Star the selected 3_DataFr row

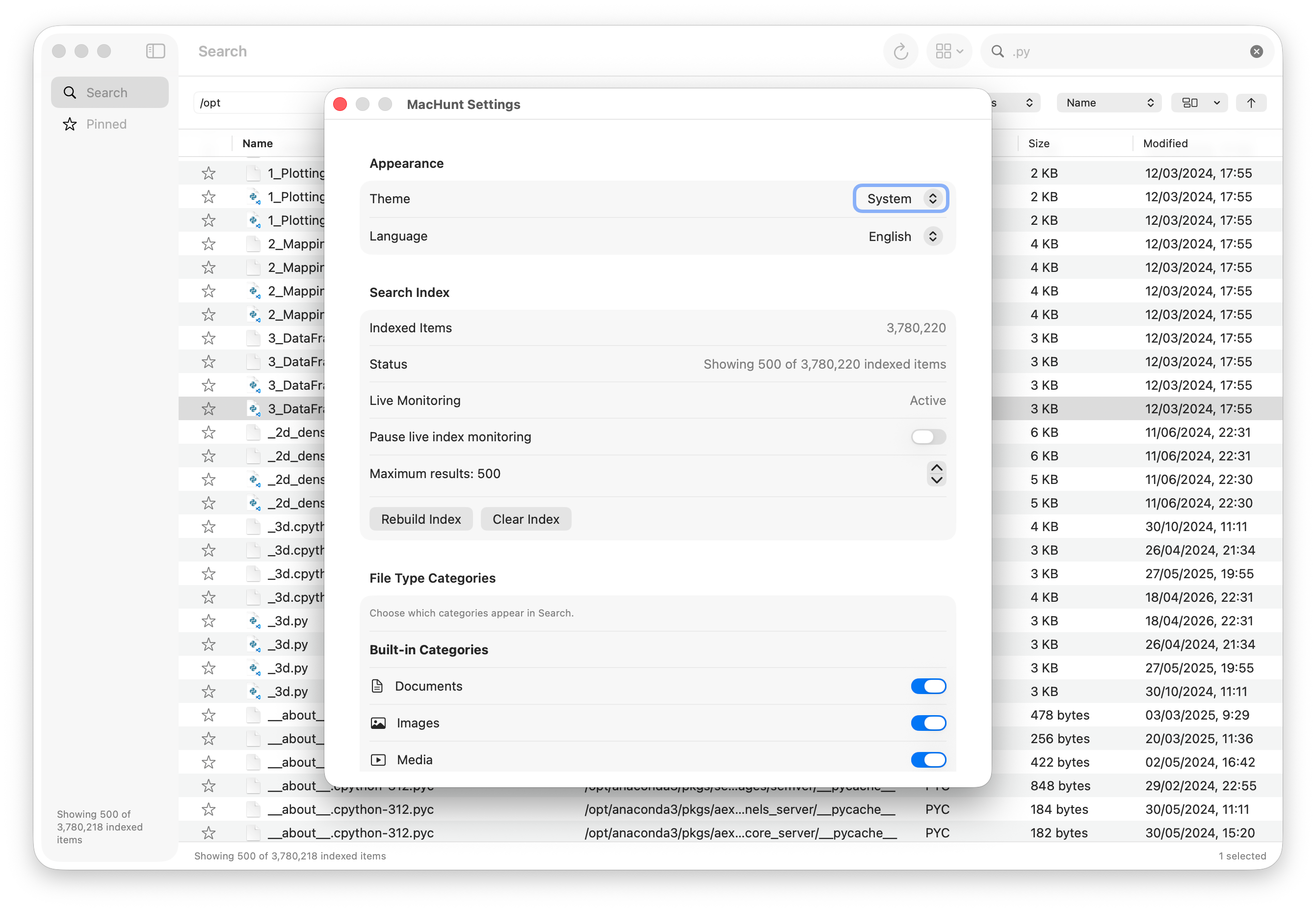pos(209,409)
